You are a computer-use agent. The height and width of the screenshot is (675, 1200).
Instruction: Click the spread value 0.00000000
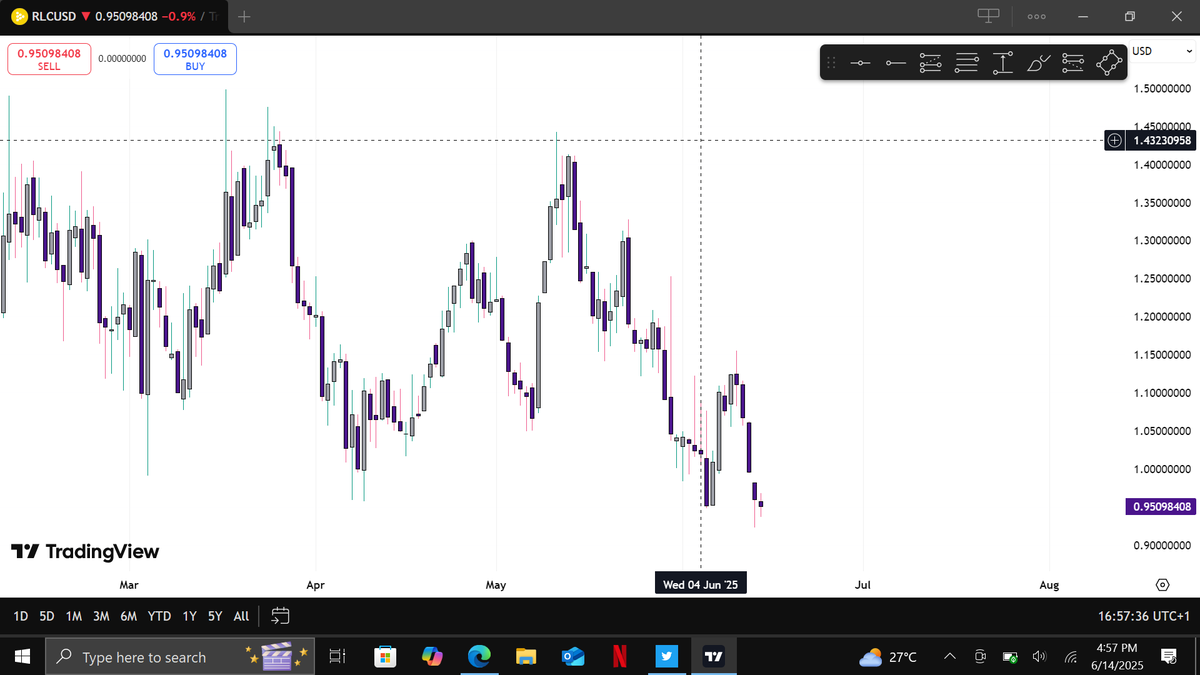(x=122, y=59)
